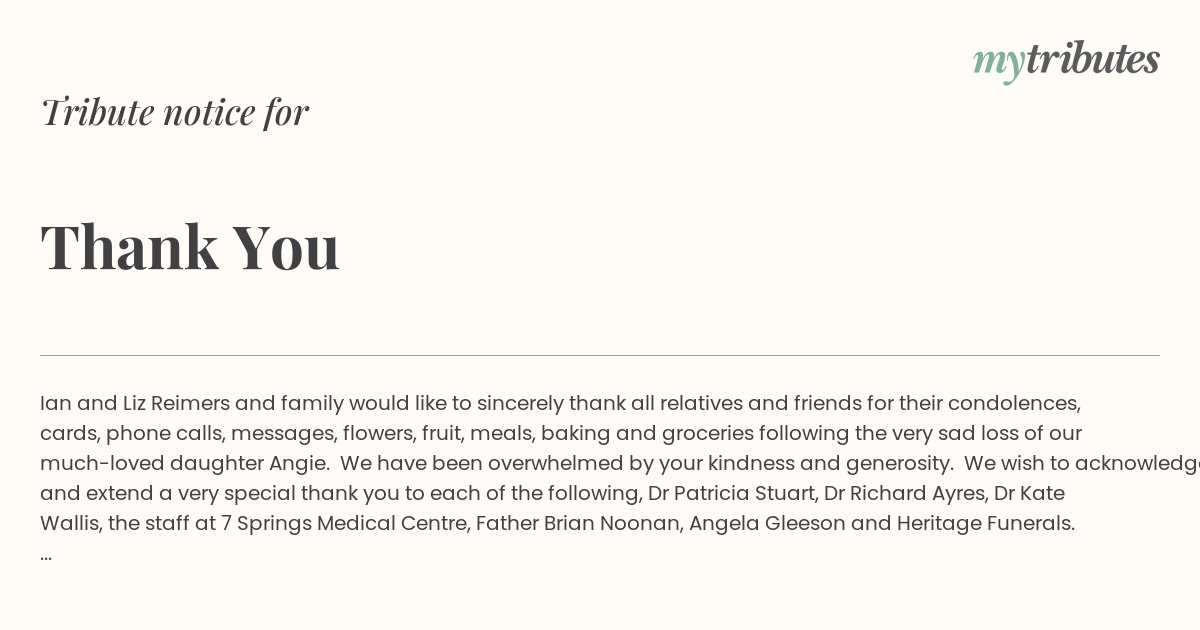Click the phrase "much-loved daughter"
Viewport: 1200px width, 630px height.
point(152,464)
